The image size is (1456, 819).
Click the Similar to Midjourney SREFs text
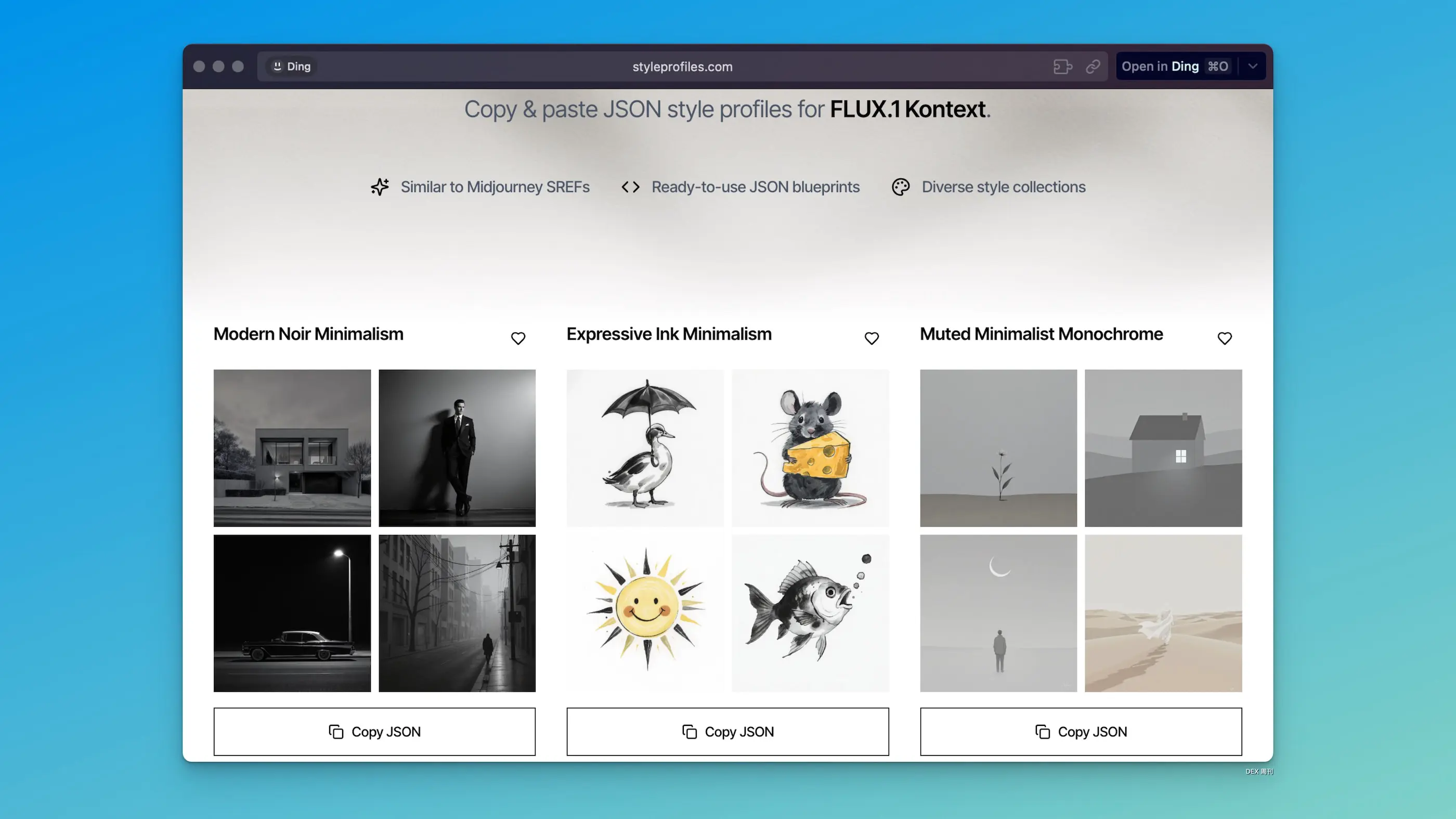[x=495, y=187]
